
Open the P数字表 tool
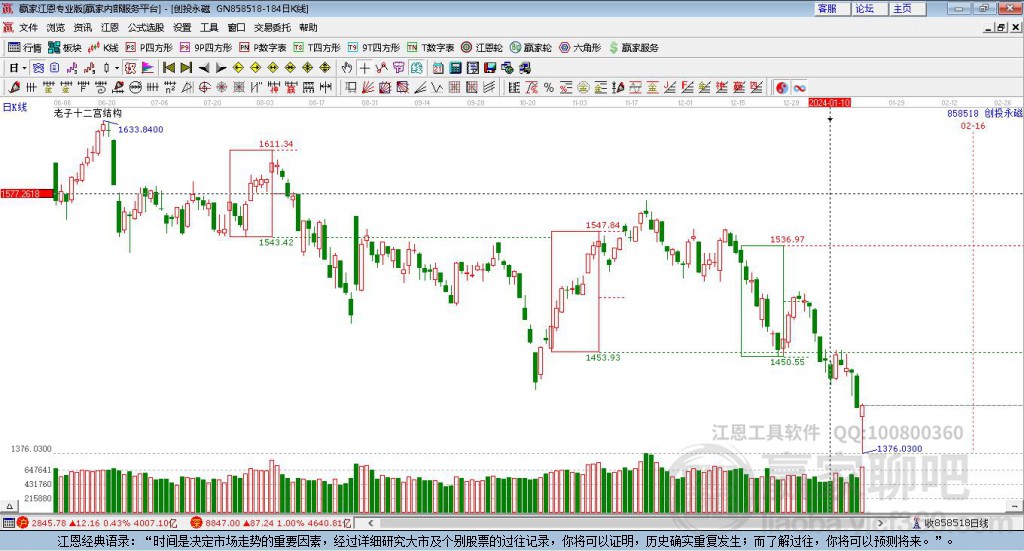[263, 48]
